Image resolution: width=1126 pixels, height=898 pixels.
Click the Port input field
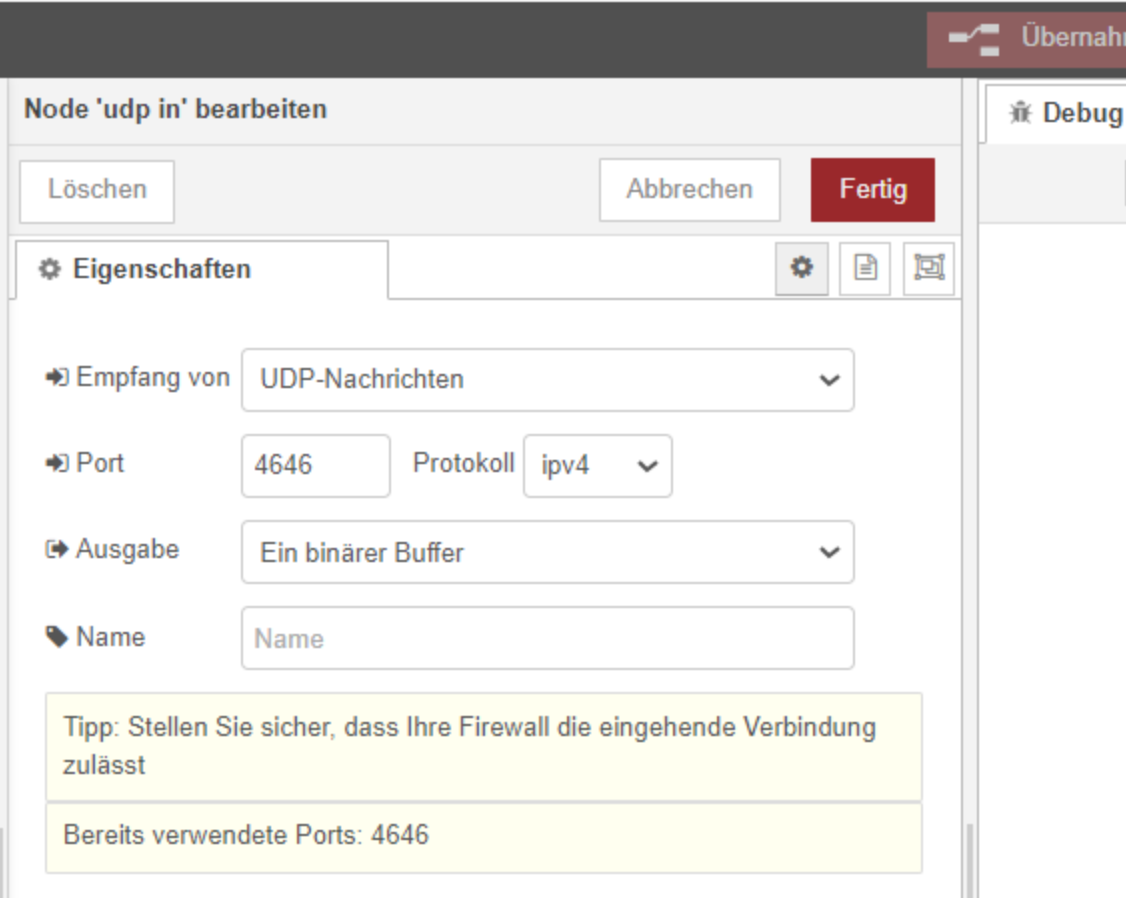pyautogui.click(x=315, y=466)
